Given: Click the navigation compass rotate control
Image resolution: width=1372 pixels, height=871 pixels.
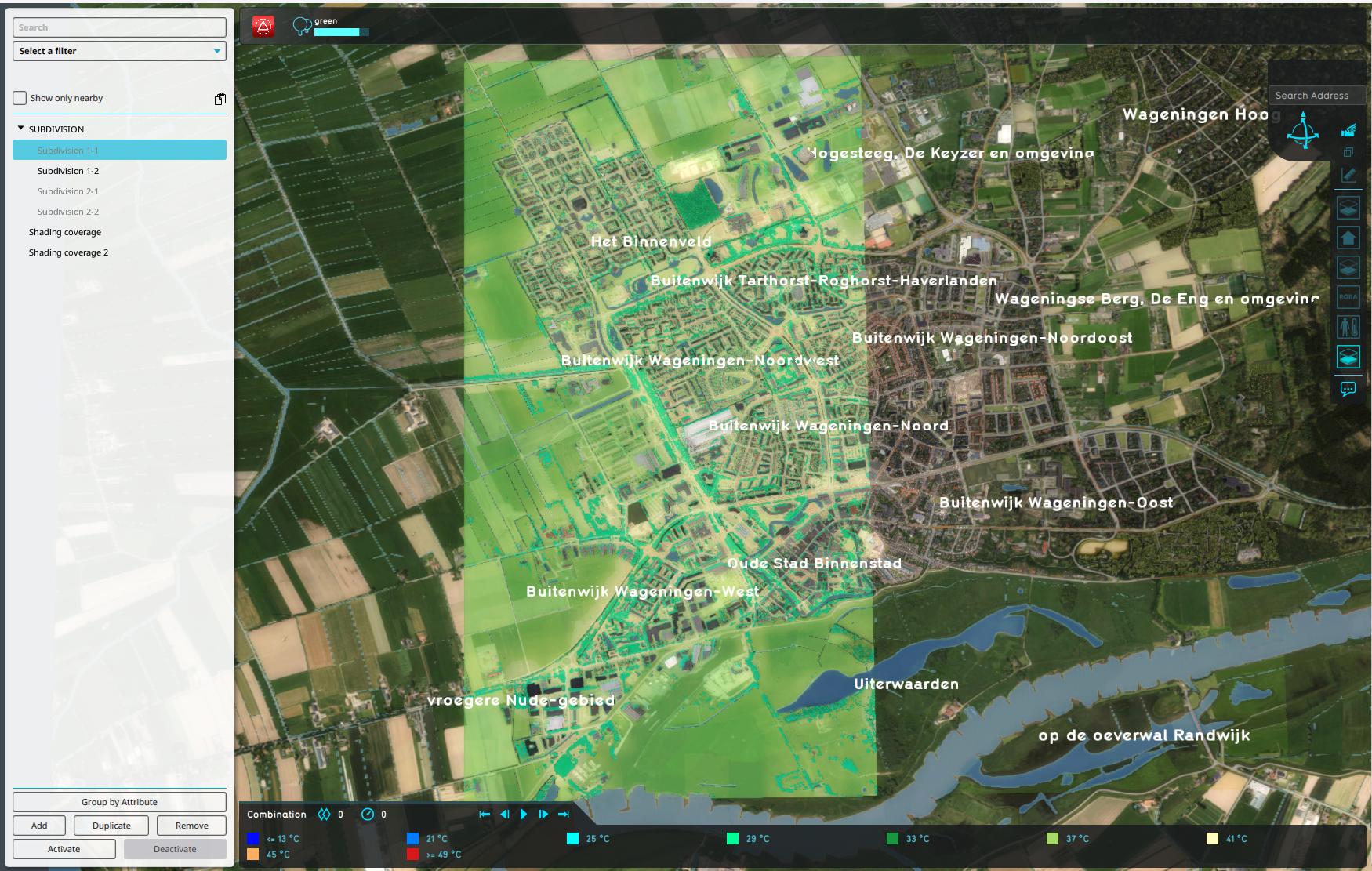Looking at the screenshot, I should pyautogui.click(x=1303, y=131).
